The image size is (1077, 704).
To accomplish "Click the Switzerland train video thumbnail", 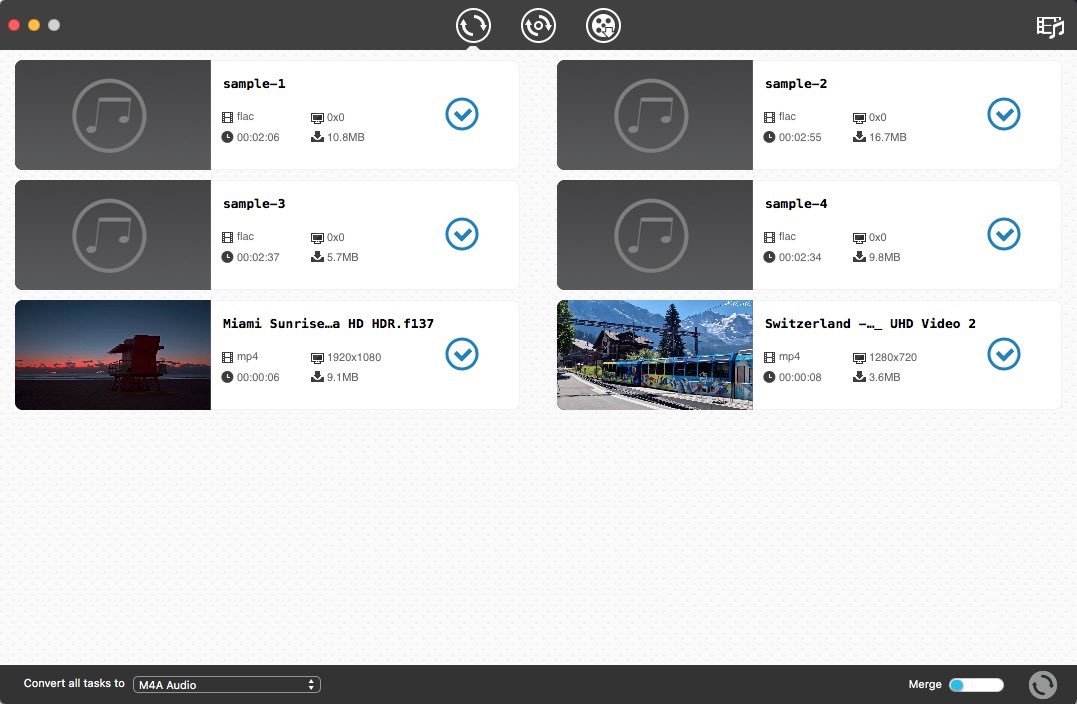I will (x=654, y=355).
